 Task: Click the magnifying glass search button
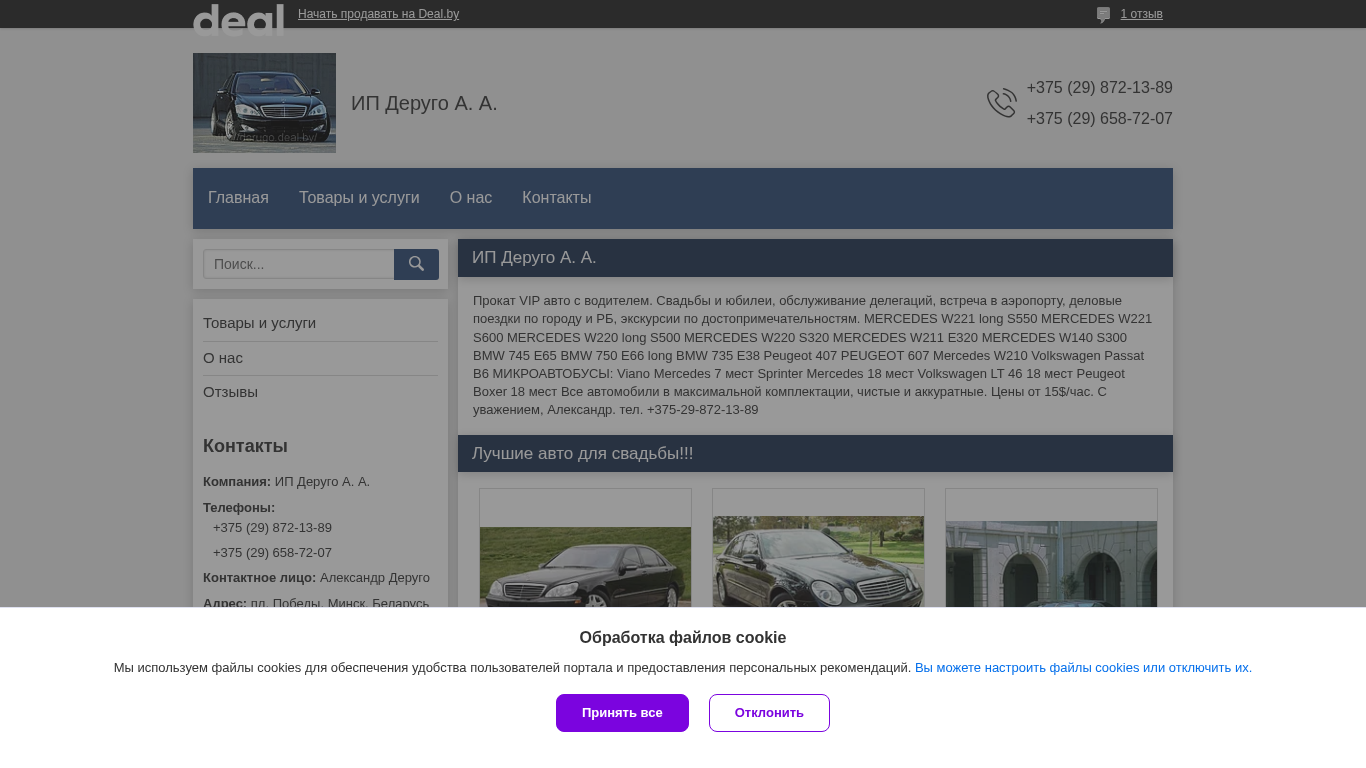(x=416, y=264)
